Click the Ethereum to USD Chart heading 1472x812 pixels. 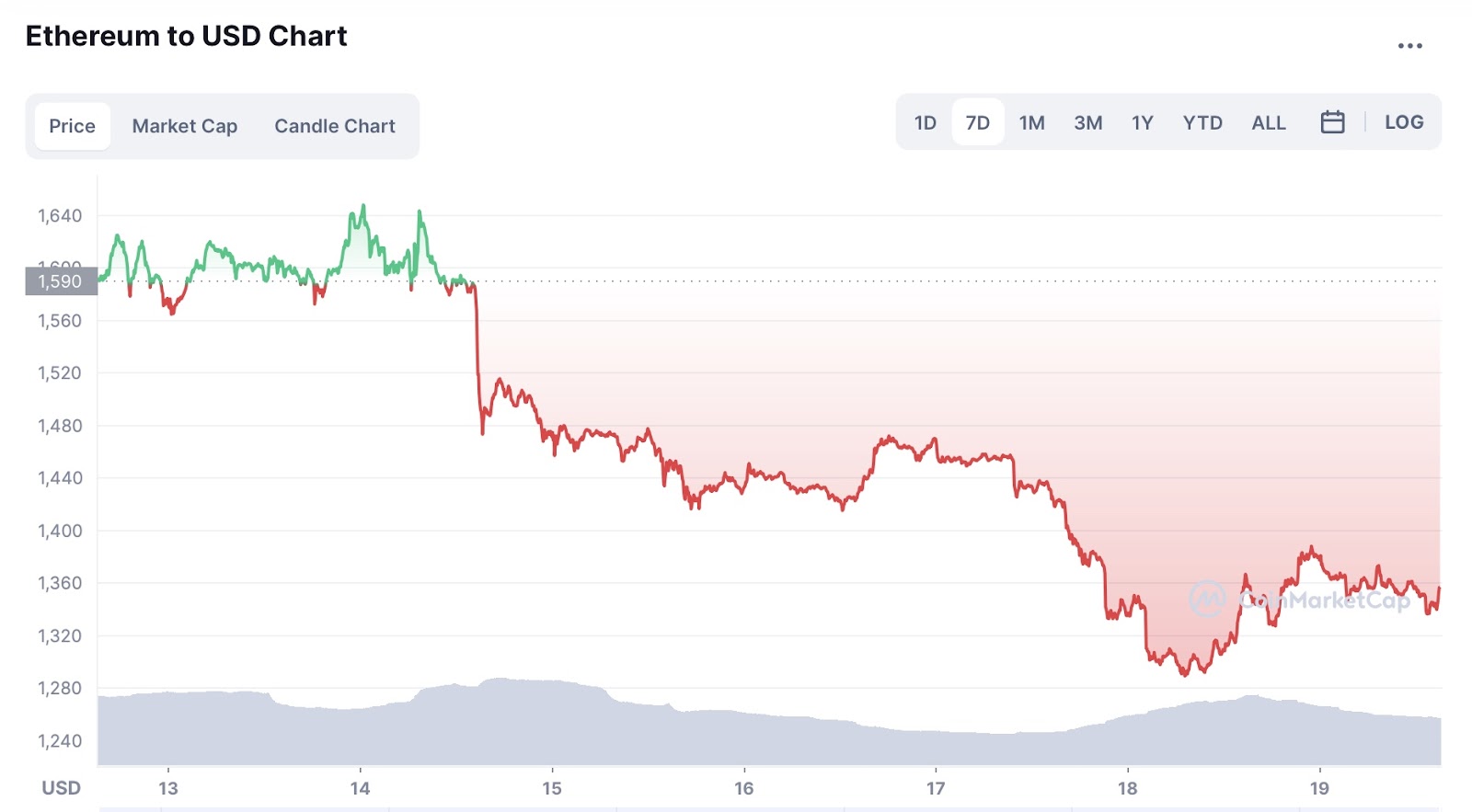pos(187,36)
